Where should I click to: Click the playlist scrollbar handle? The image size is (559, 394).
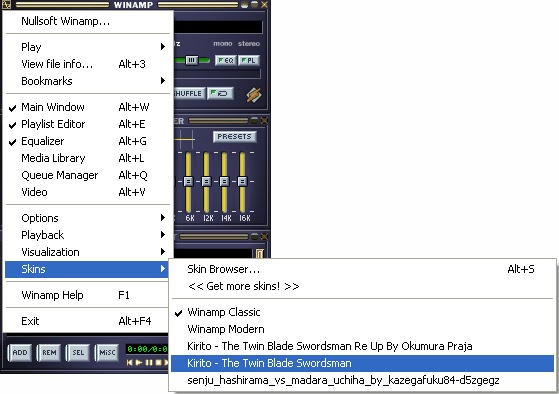260,254
